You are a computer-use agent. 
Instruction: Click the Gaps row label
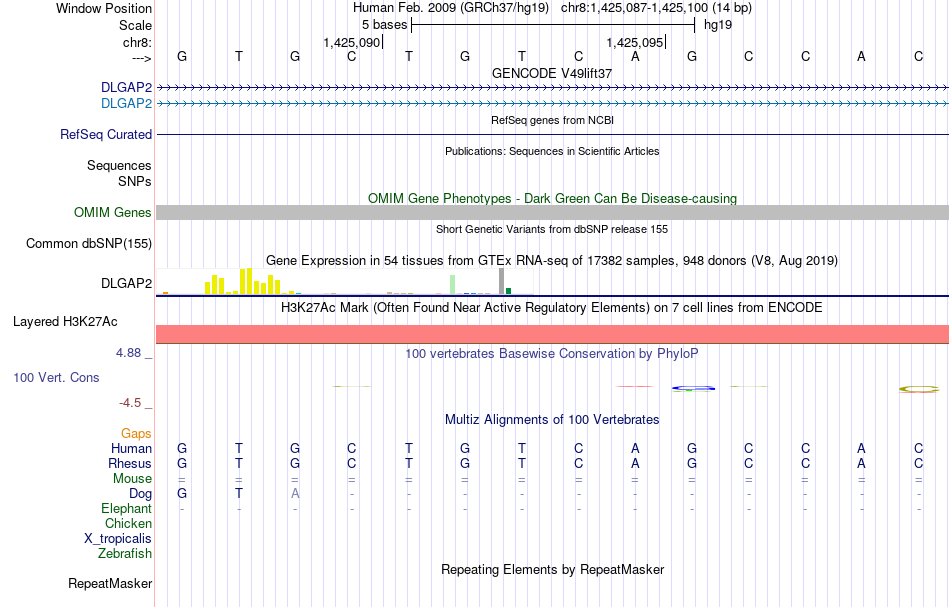(136, 434)
